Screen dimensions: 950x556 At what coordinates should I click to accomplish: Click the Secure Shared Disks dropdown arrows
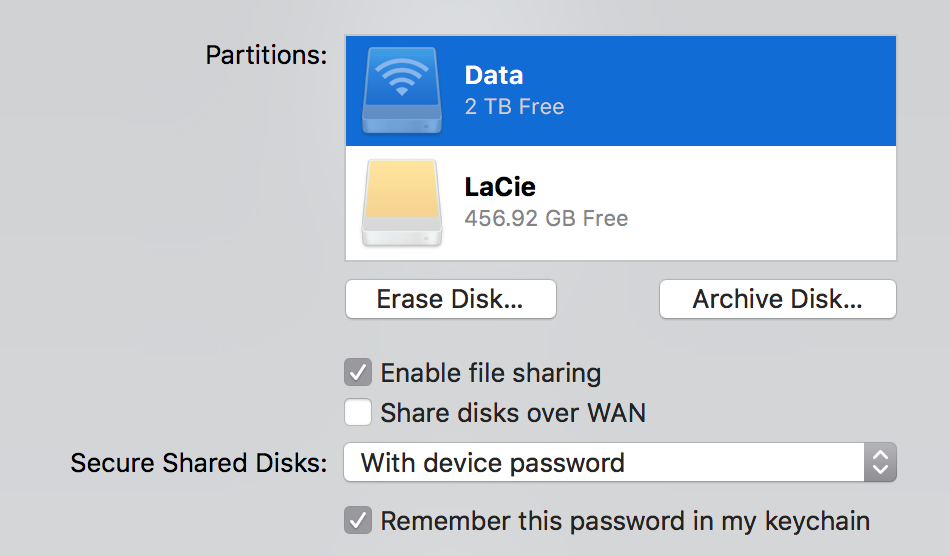coord(880,463)
